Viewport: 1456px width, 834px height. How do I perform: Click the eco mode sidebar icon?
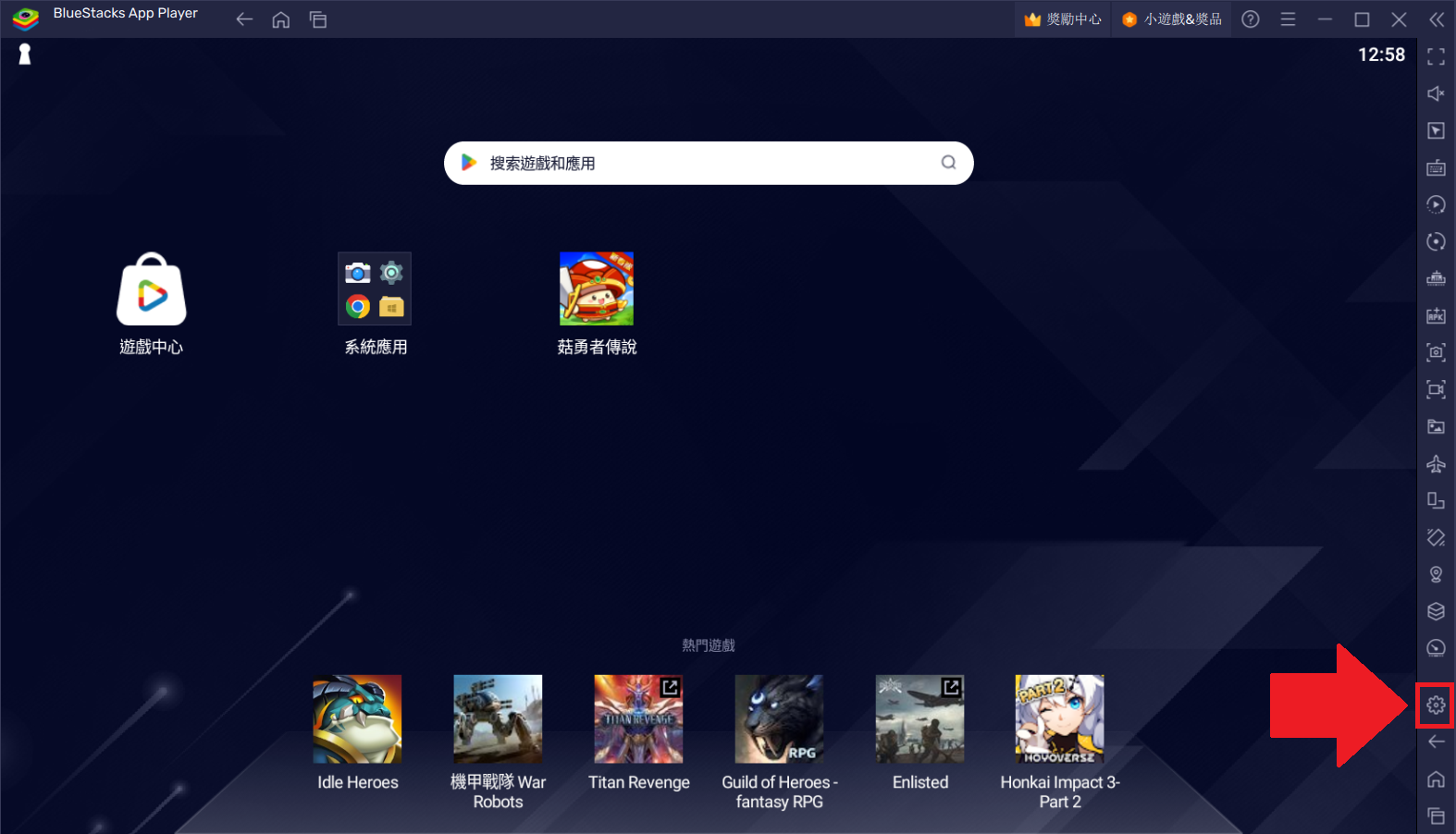(x=1436, y=648)
